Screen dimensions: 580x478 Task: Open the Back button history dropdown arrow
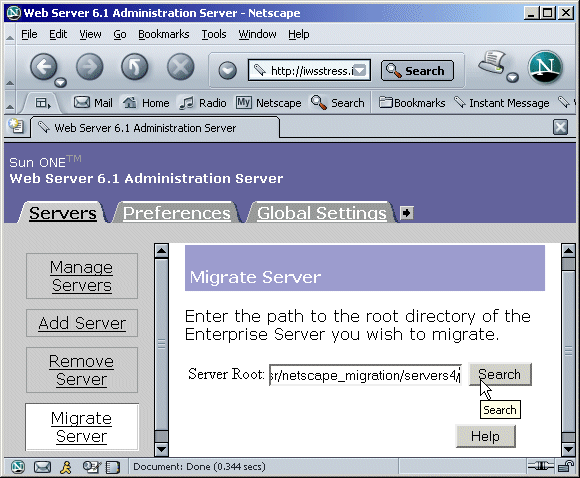click(x=61, y=82)
